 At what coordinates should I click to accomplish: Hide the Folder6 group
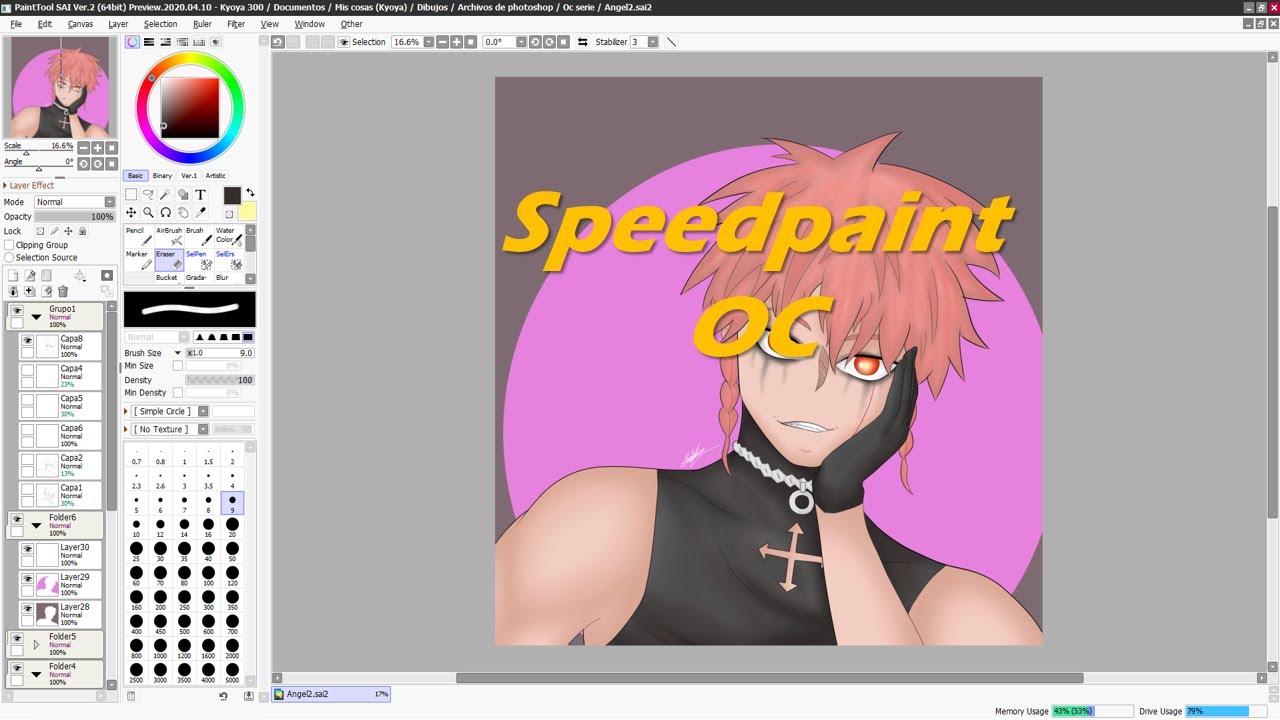pos(17,520)
